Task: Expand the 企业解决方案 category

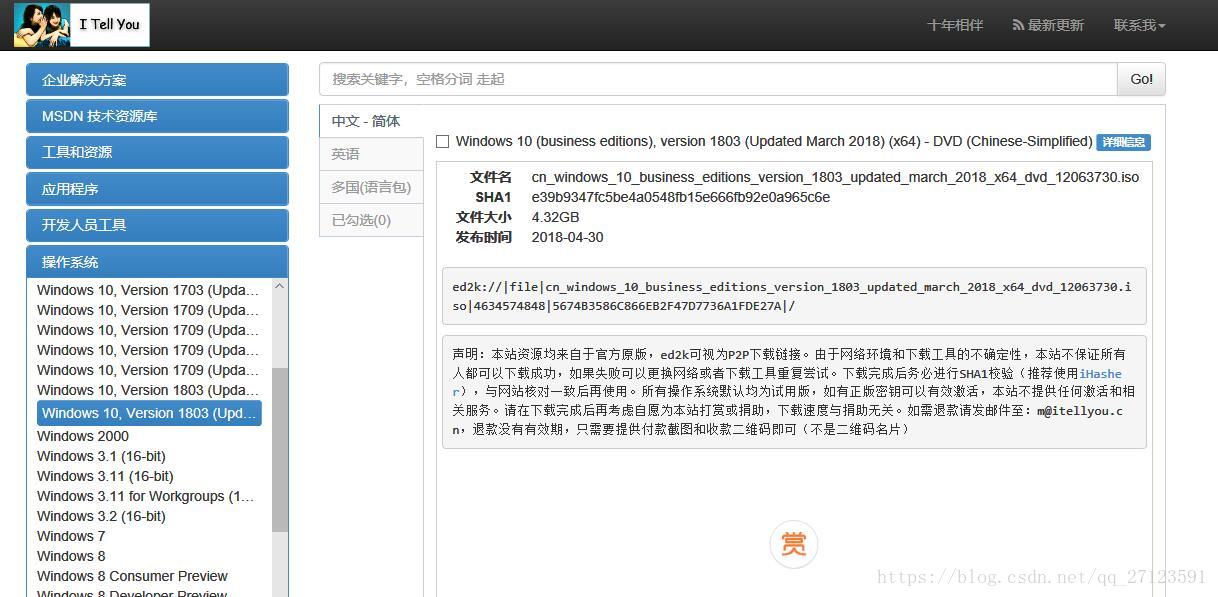Action: [157, 80]
